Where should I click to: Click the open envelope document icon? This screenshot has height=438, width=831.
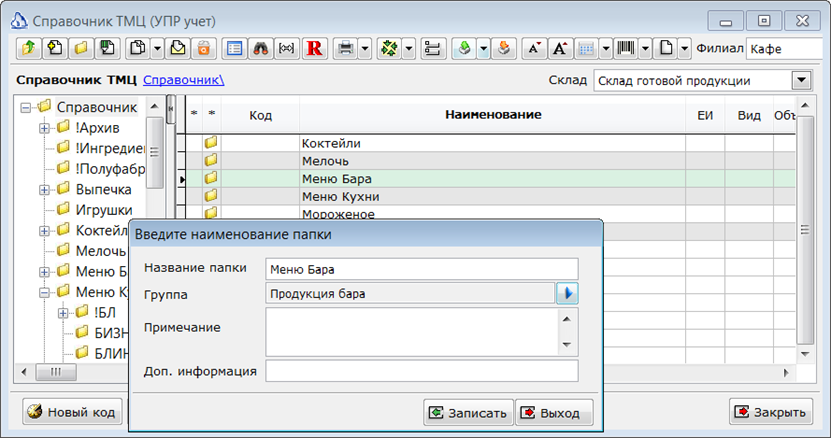click(178, 49)
